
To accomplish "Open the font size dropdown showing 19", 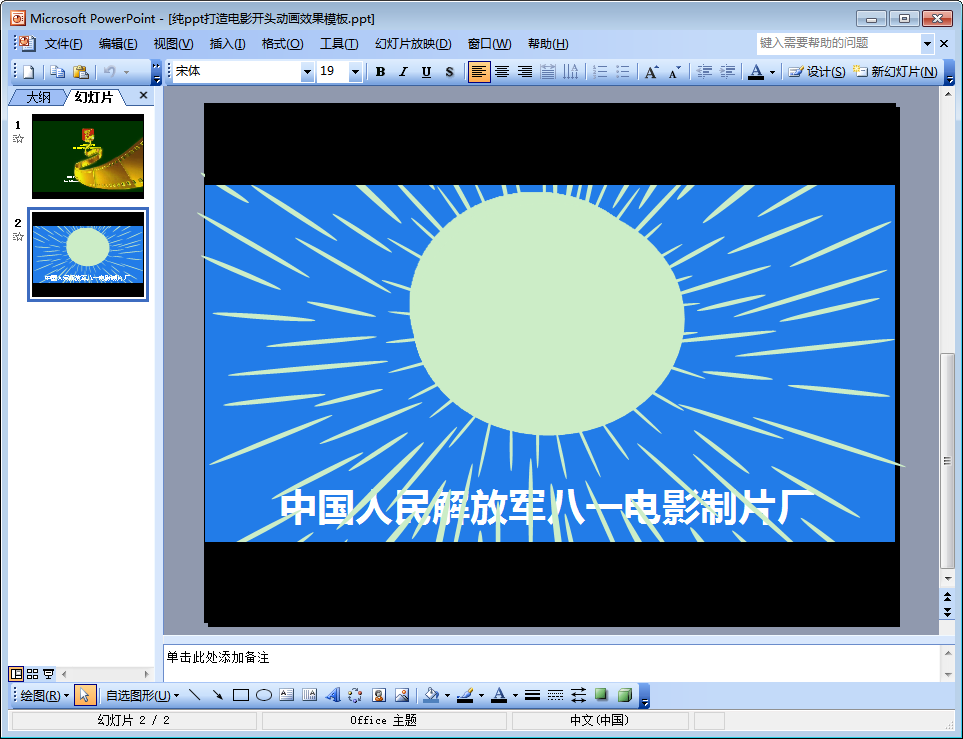I will point(355,72).
